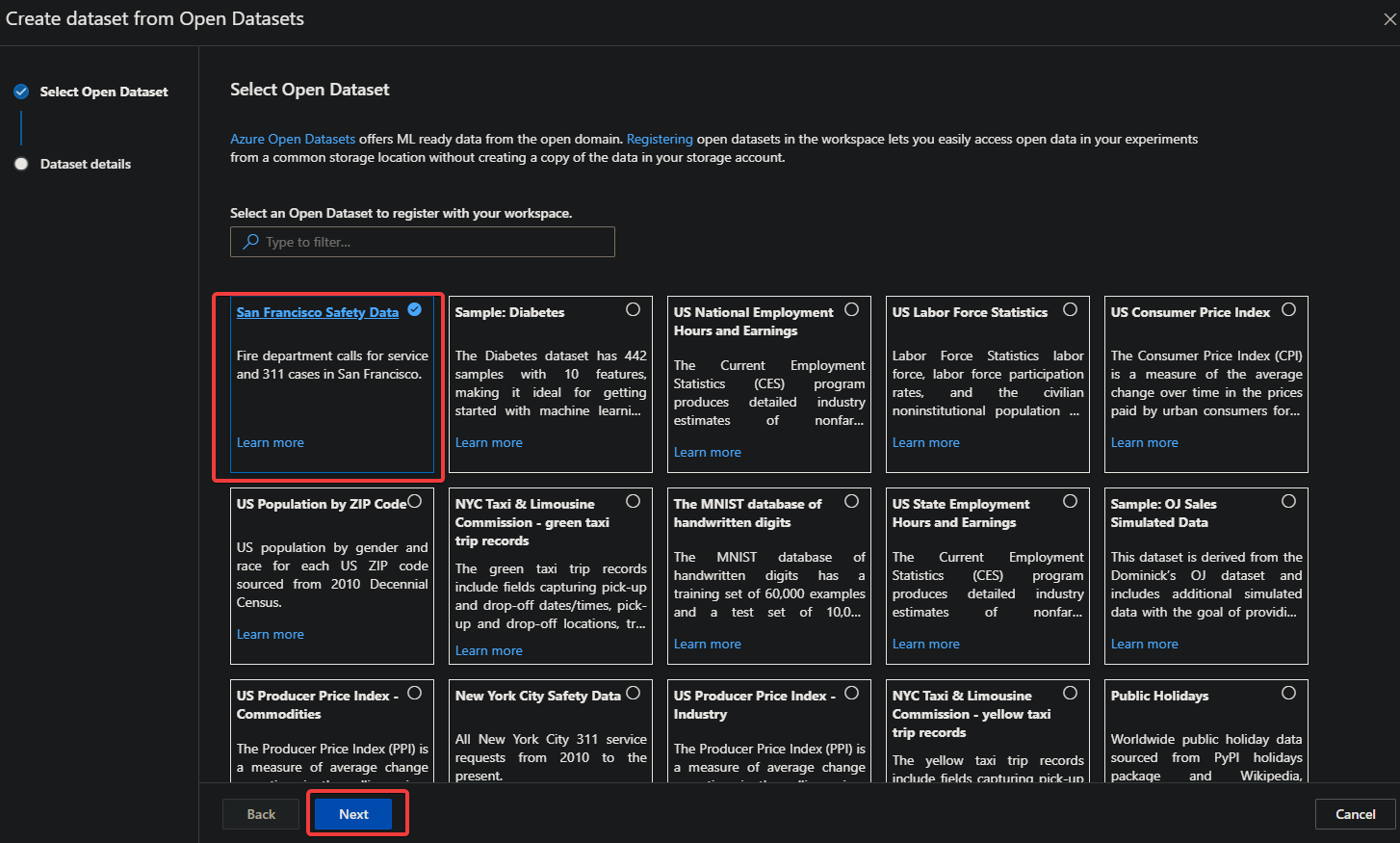Learn more about US National Employment Hours
The height and width of the screenshot is (843, 1400).
tap(708, 452)
